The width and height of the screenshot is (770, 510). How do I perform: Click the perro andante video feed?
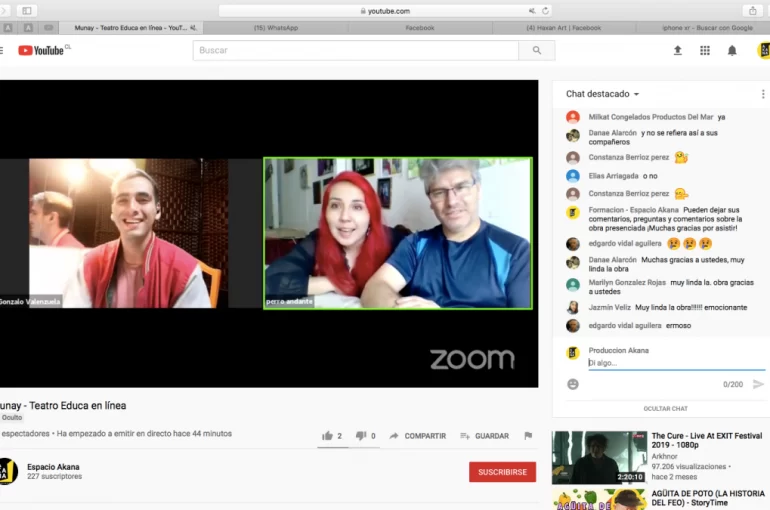click(x=398, y=233)
